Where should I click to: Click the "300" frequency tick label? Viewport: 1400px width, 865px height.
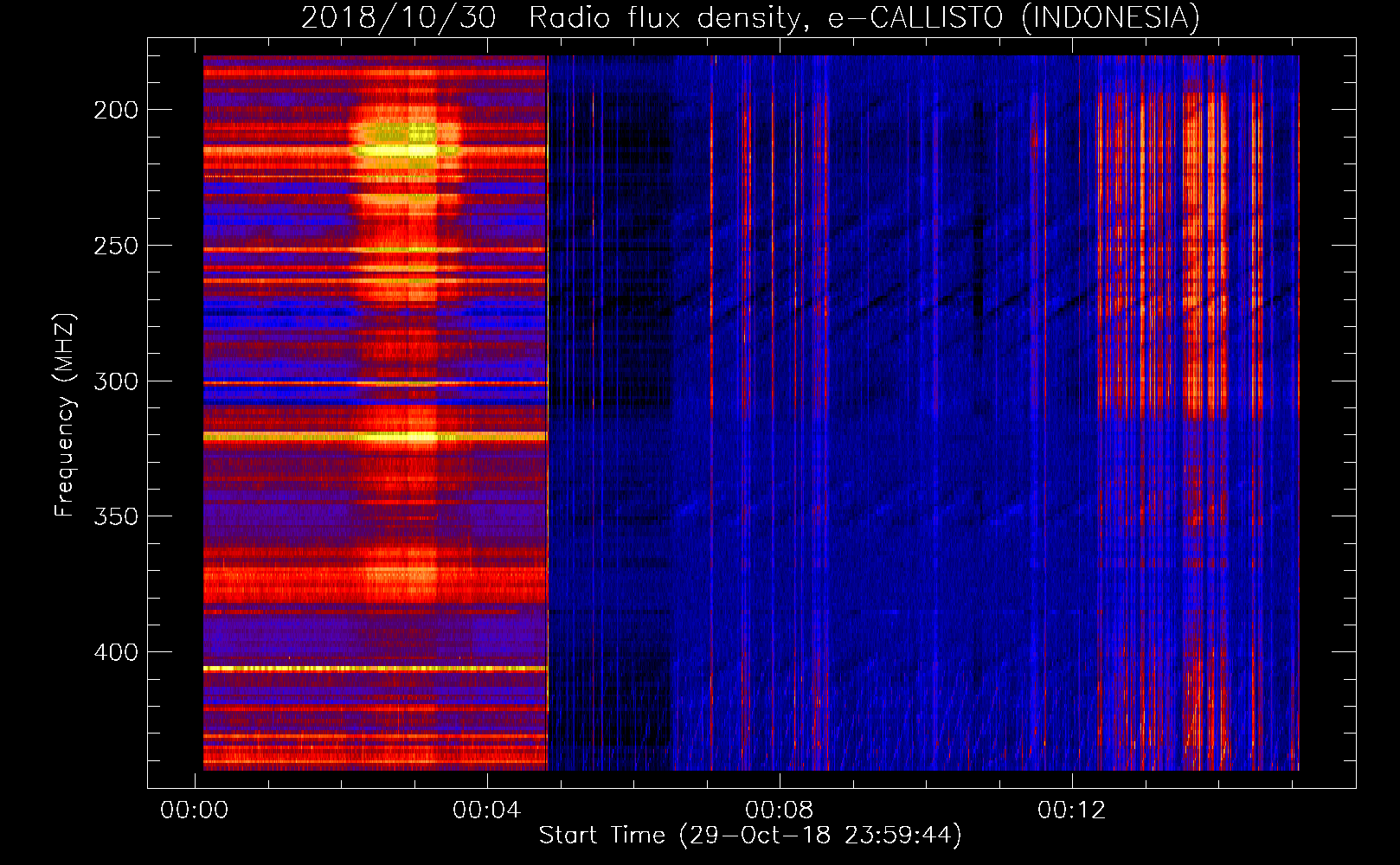116,381
